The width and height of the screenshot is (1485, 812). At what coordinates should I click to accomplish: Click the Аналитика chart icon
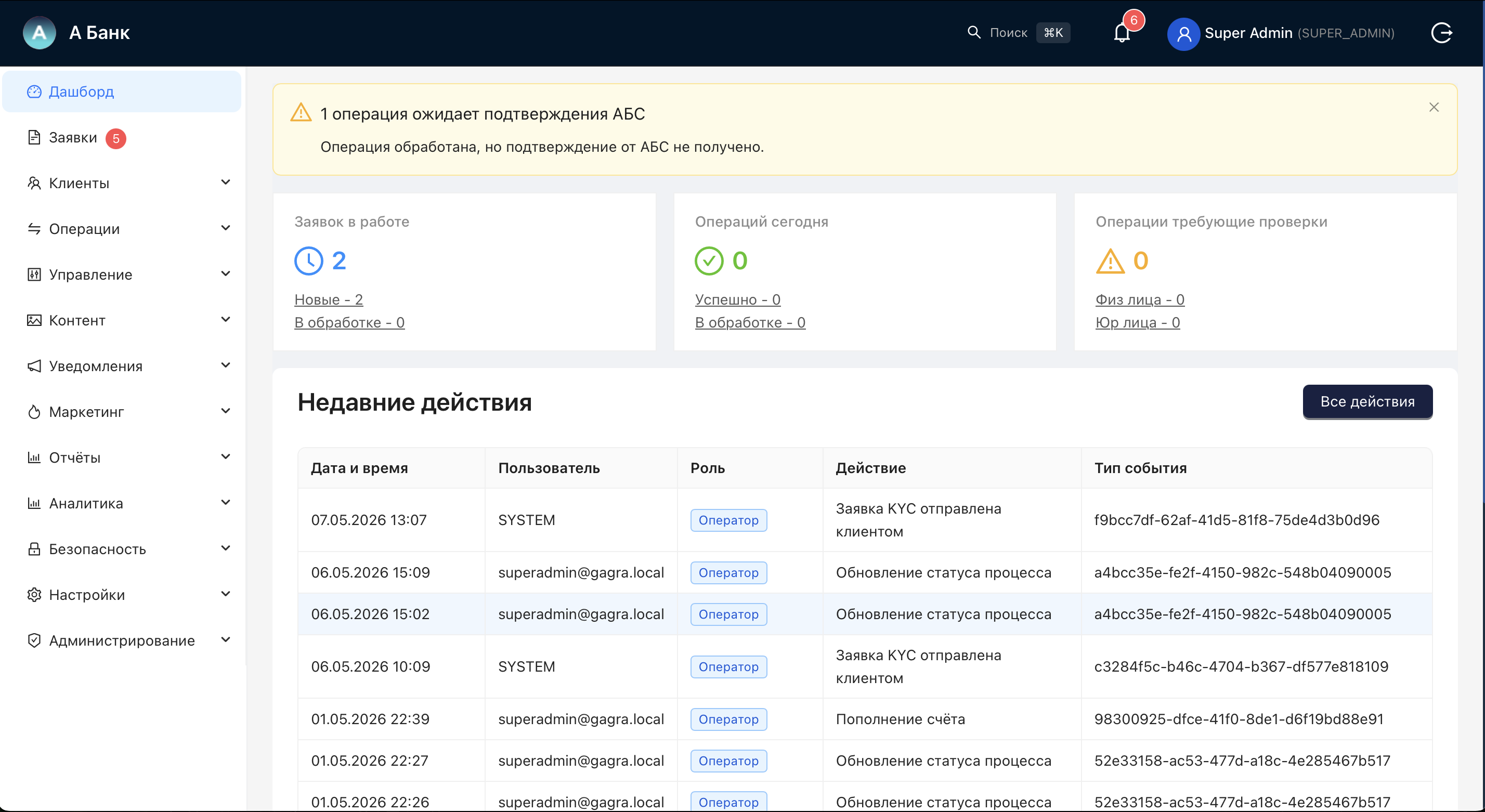point(34,503)
